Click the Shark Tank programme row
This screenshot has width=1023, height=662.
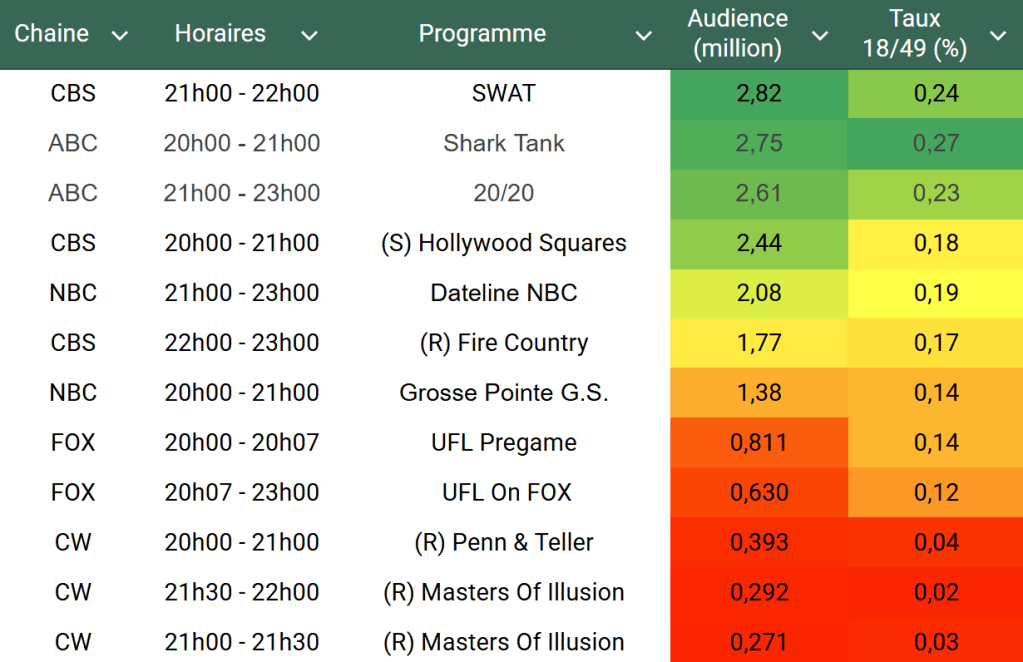click(504, 144)
